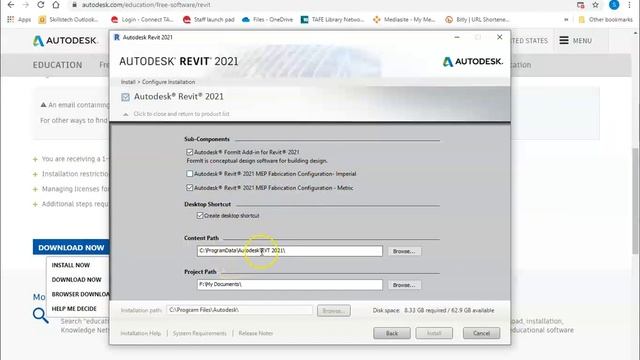Click to close and return to product list
Viewport: 640px width, 360px height.
[x=181, y=114]
